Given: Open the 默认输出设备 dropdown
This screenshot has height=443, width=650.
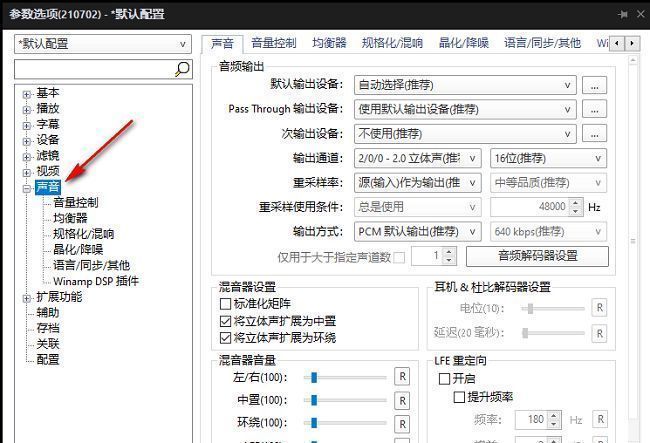Looking at the screenshot, I should 466,86.
